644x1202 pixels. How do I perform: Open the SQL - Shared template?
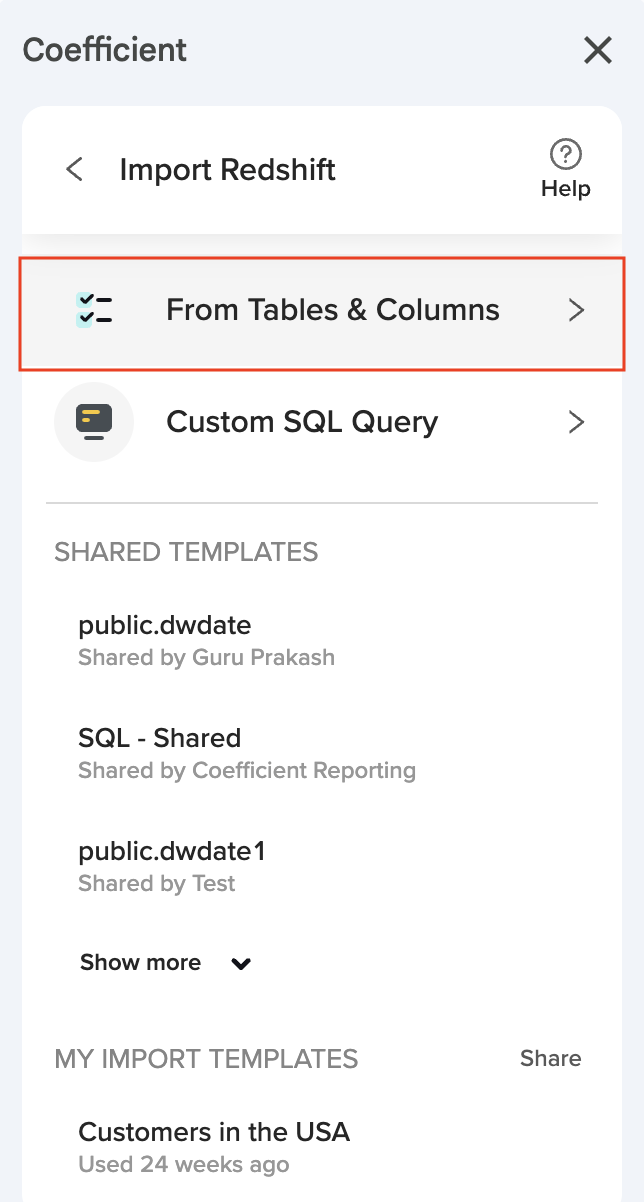tap(160, 739)
